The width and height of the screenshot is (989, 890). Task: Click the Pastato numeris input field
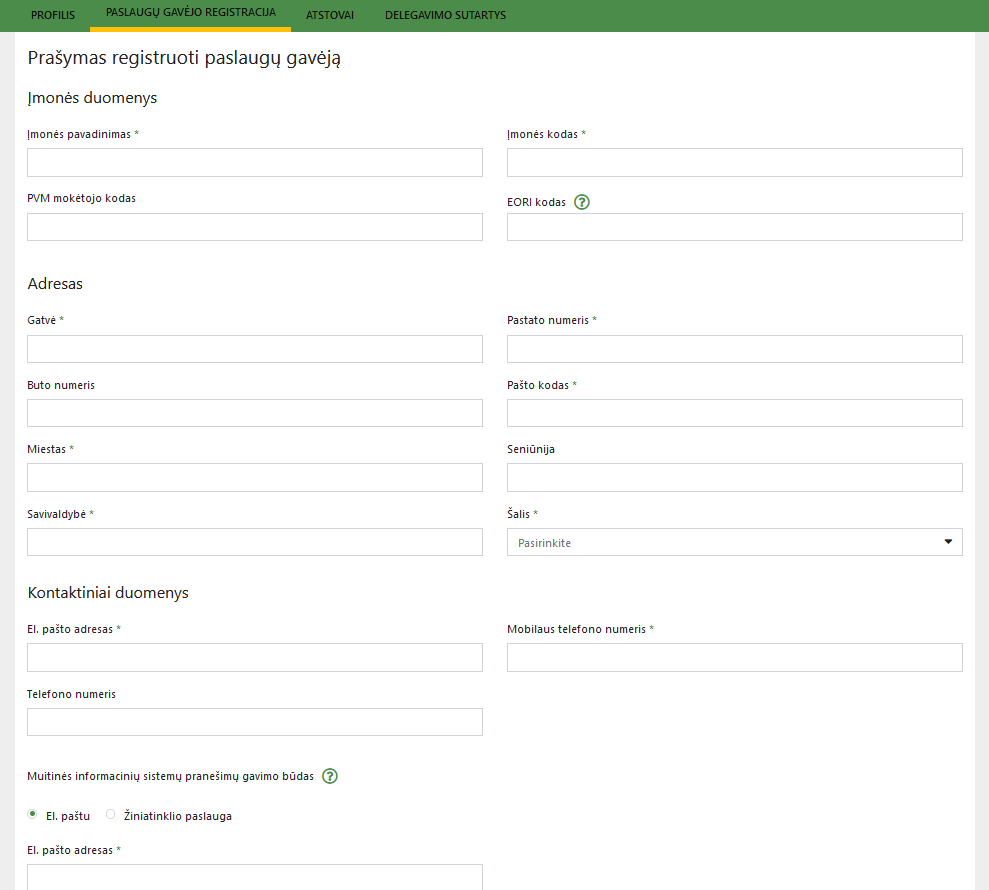coord(734,349)
